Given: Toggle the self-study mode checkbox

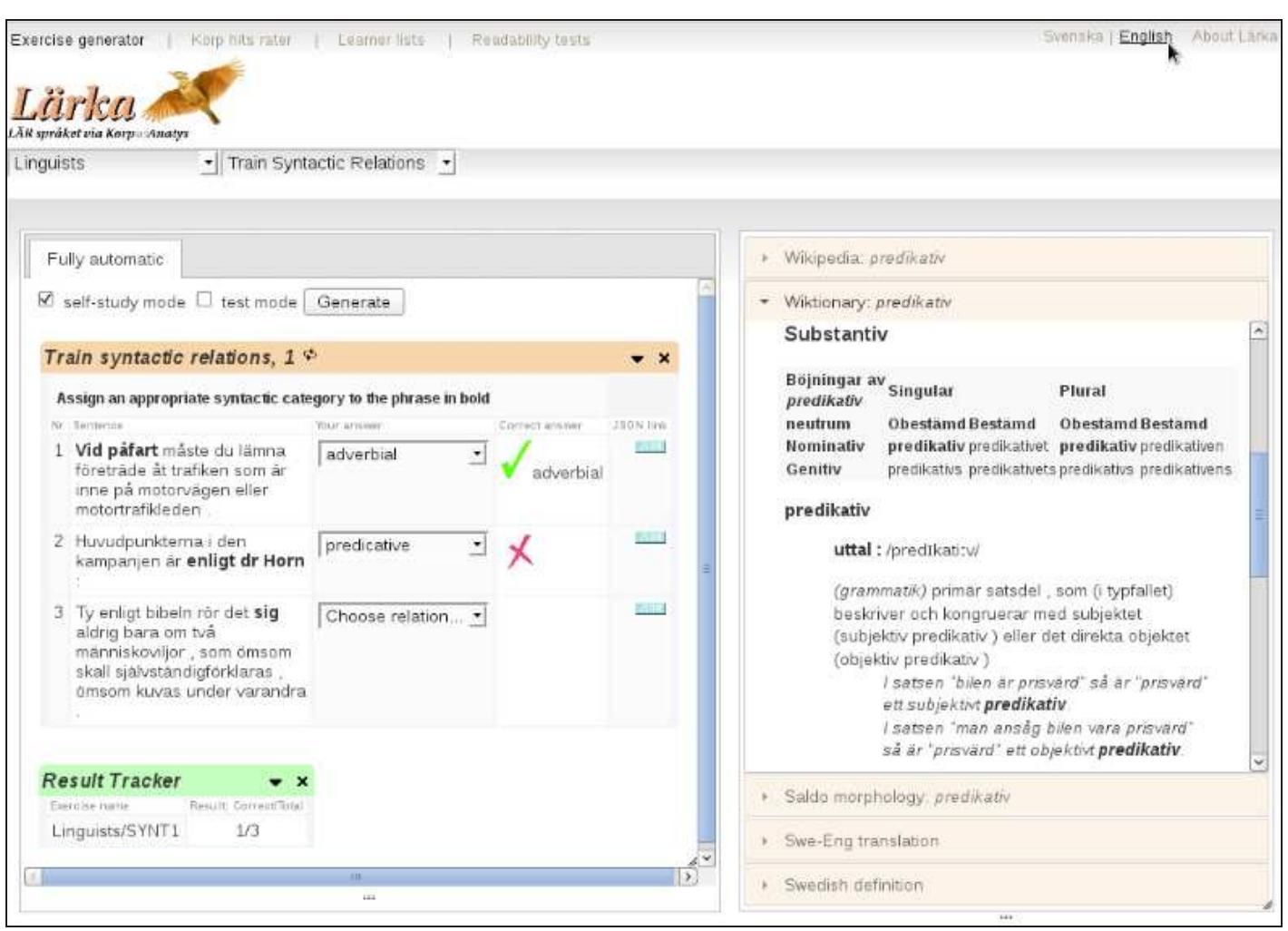Looking at the screenshot, I should point(46,299).
